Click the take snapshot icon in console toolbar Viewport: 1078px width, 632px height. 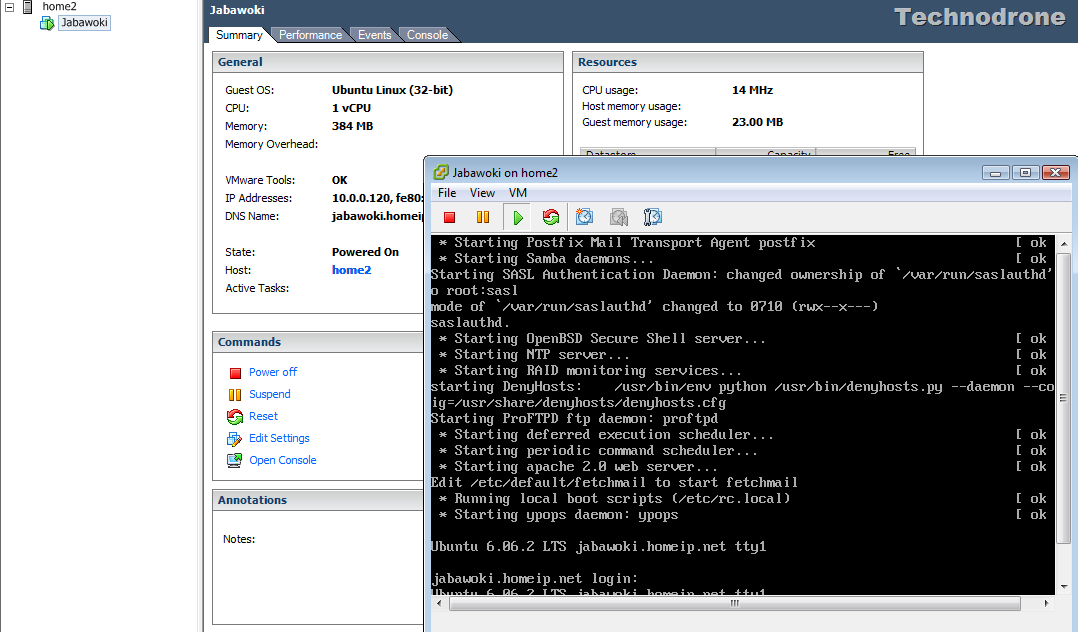(584, 217)
